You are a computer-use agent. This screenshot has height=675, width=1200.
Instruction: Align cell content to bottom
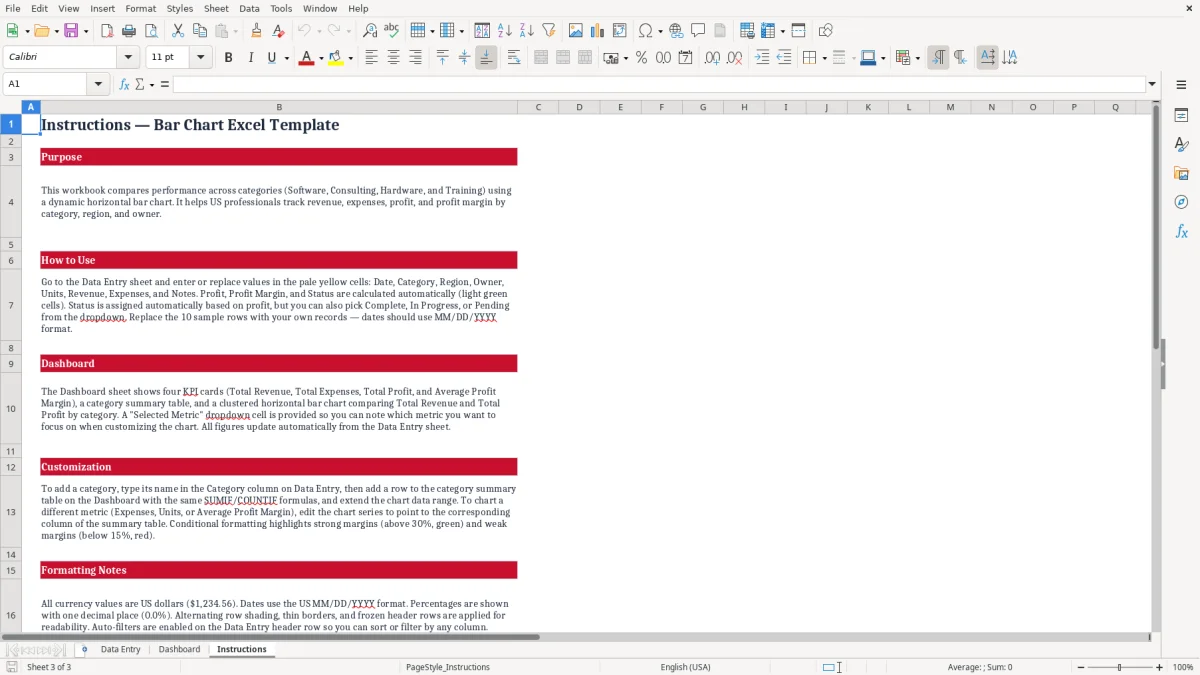coord(486,58)
